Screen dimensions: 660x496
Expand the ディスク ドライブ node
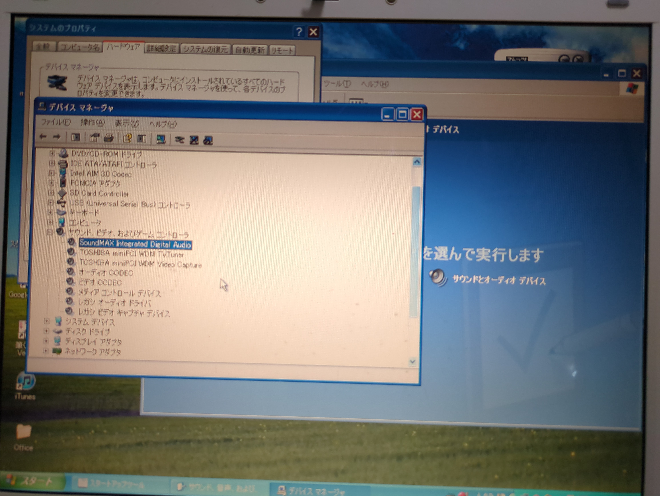tap(47, 331)
